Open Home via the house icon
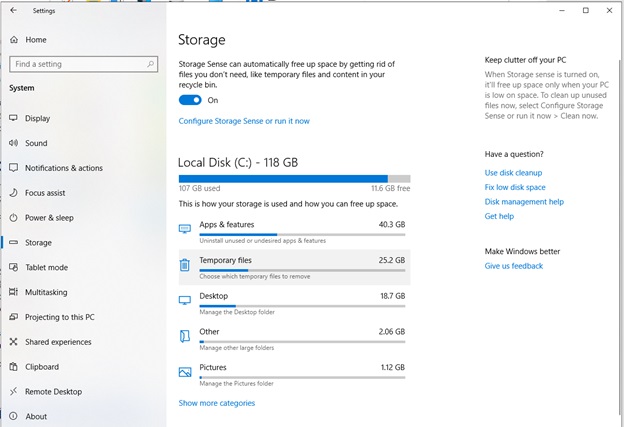The image size is (624, 427). [14, 39]
